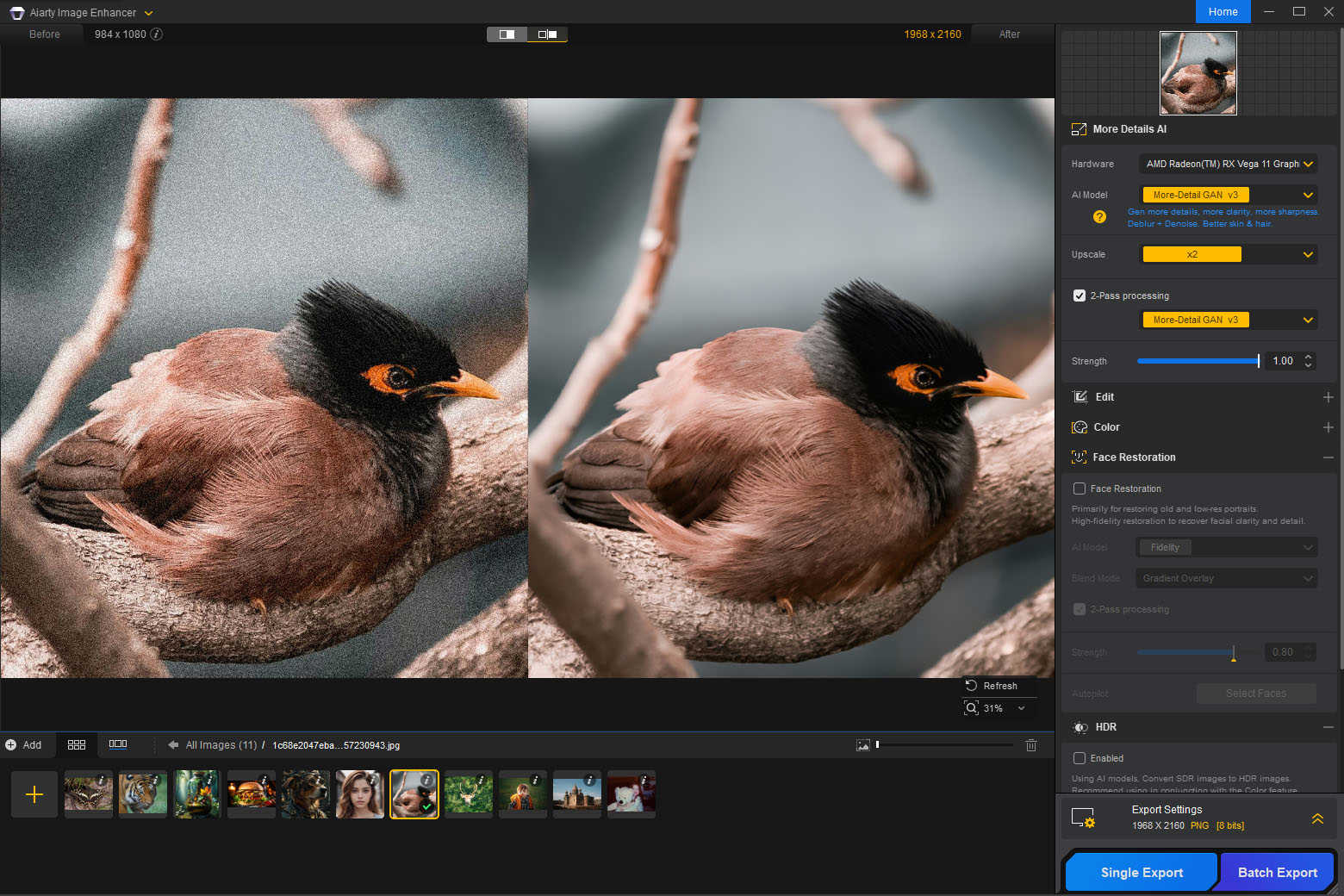Viewport: 1344px width, 896px height.
Task: Click the Refresh preview icon
Action: 971,686
